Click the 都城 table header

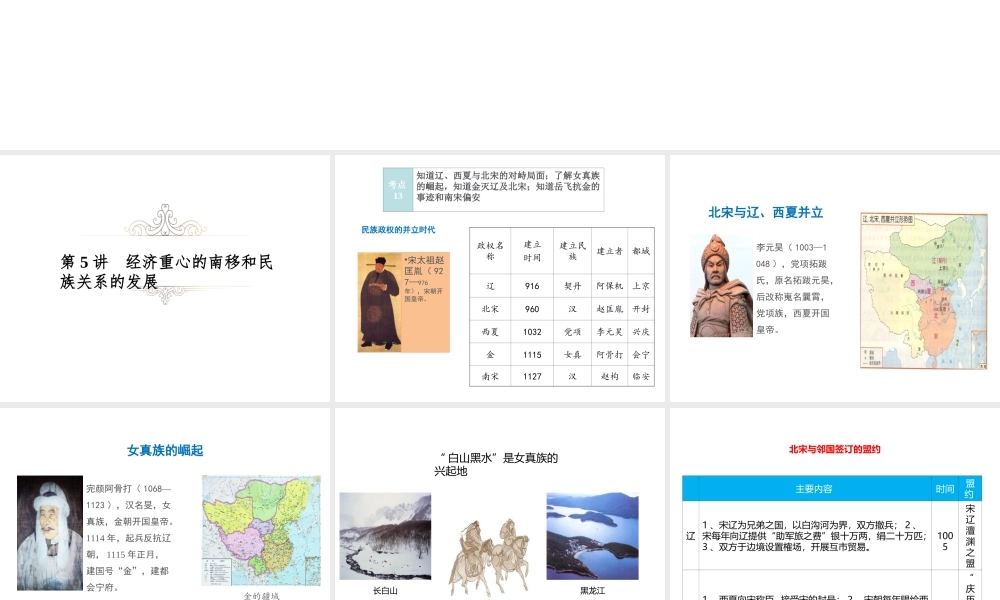(641, 251)
